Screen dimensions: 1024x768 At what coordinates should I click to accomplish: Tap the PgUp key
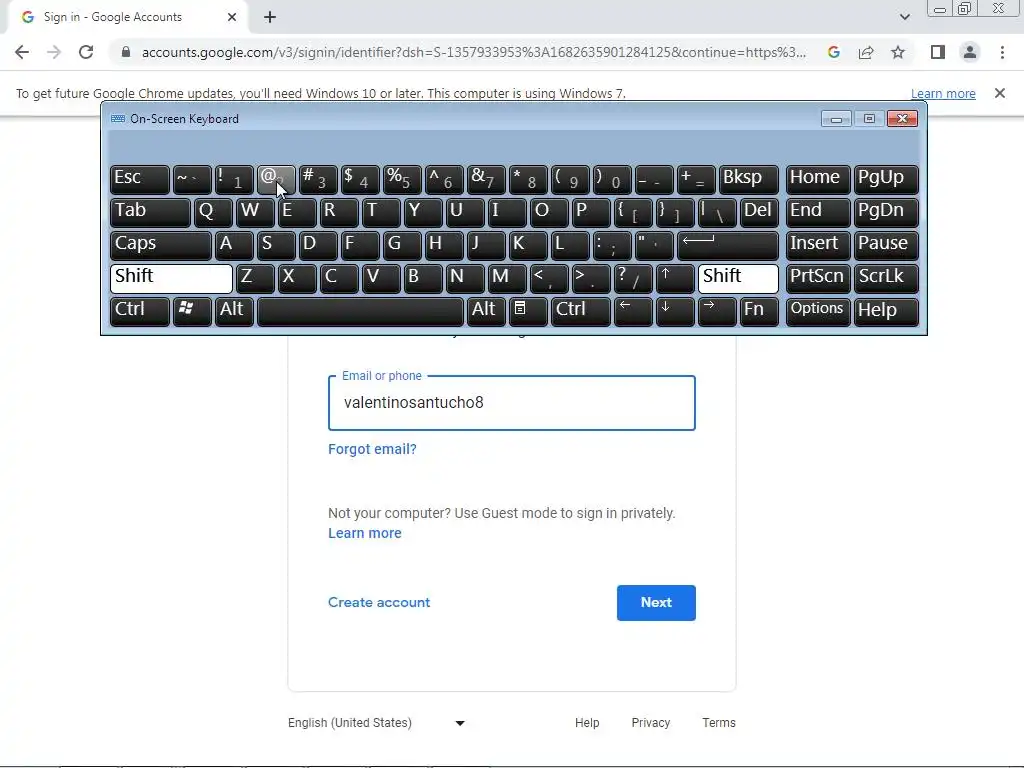pyautogui.click(x=886, y=179)
